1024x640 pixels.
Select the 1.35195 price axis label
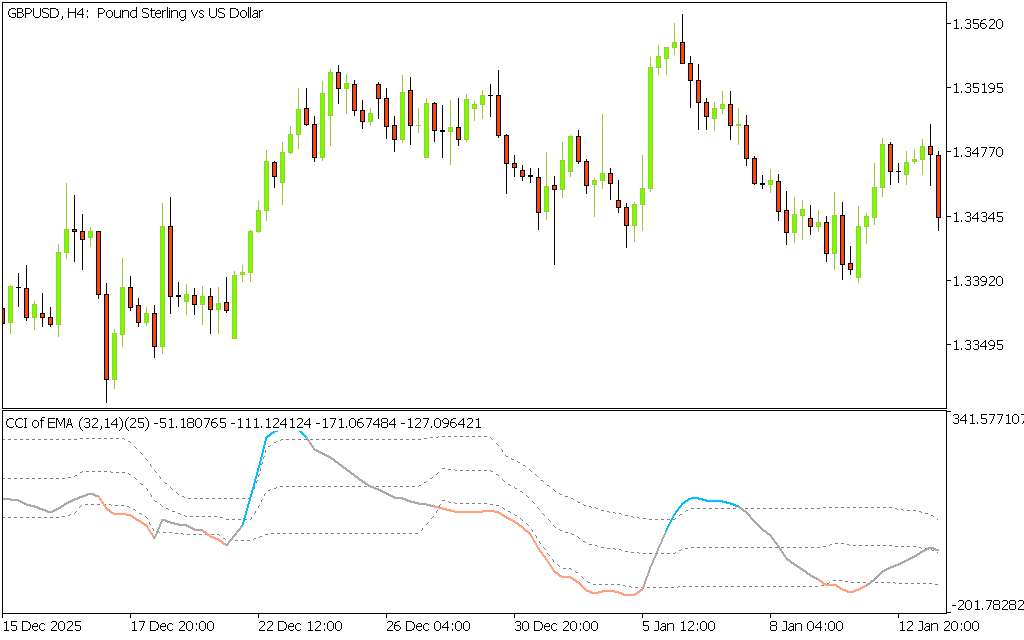pos(979,88)
